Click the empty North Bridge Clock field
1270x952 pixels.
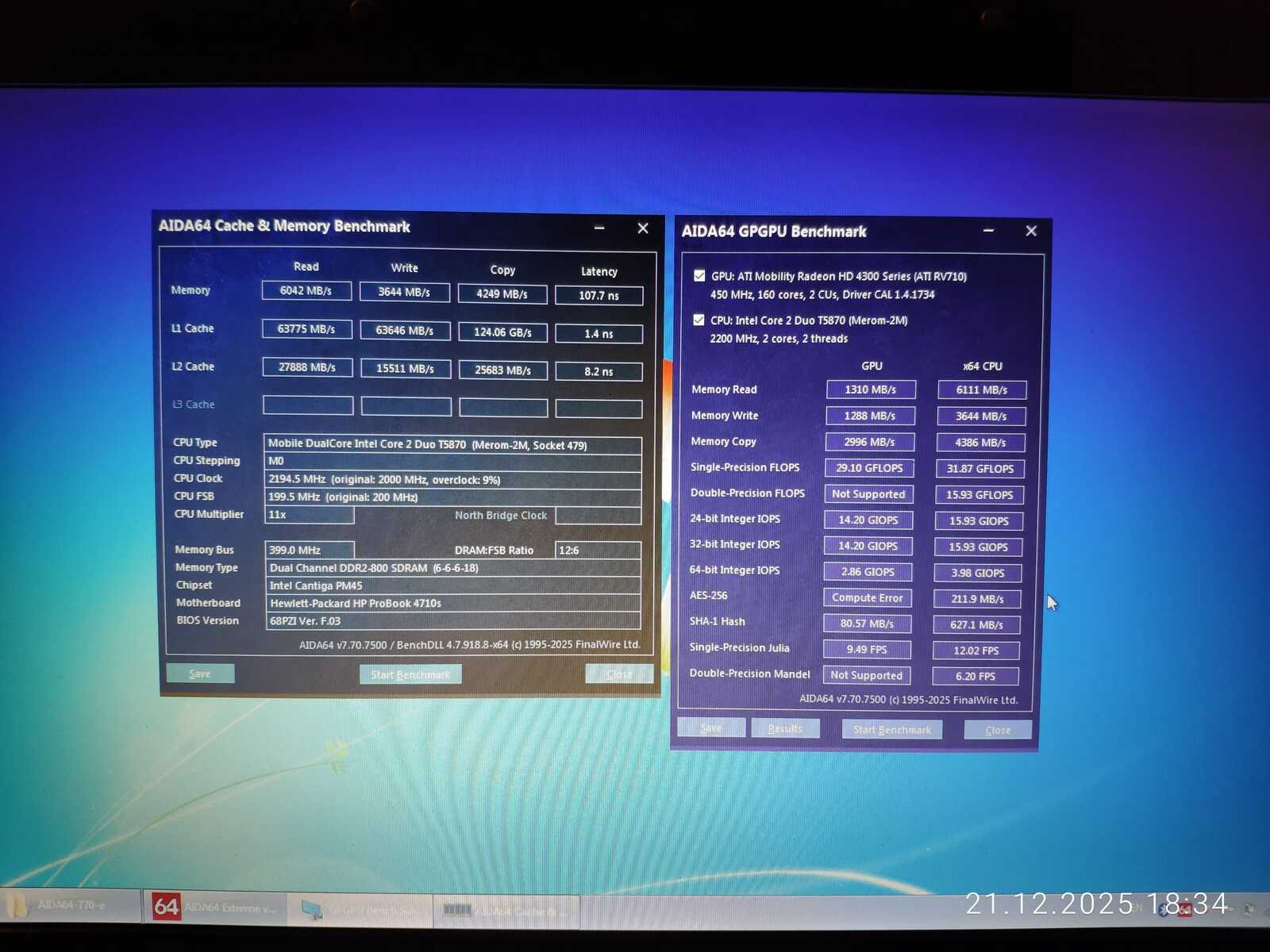click(x=598, y=516)
